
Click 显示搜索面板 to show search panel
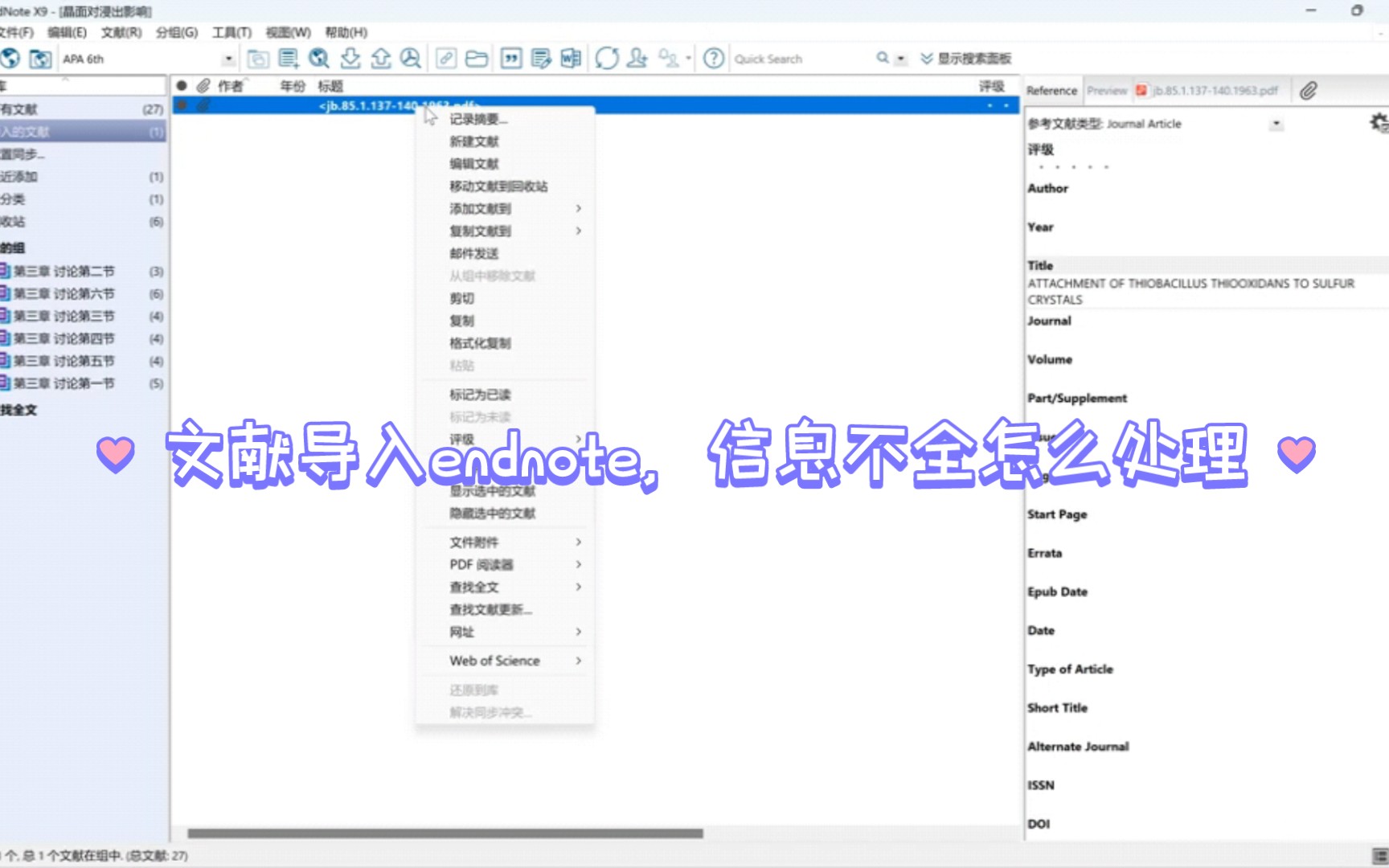(973, 58)
